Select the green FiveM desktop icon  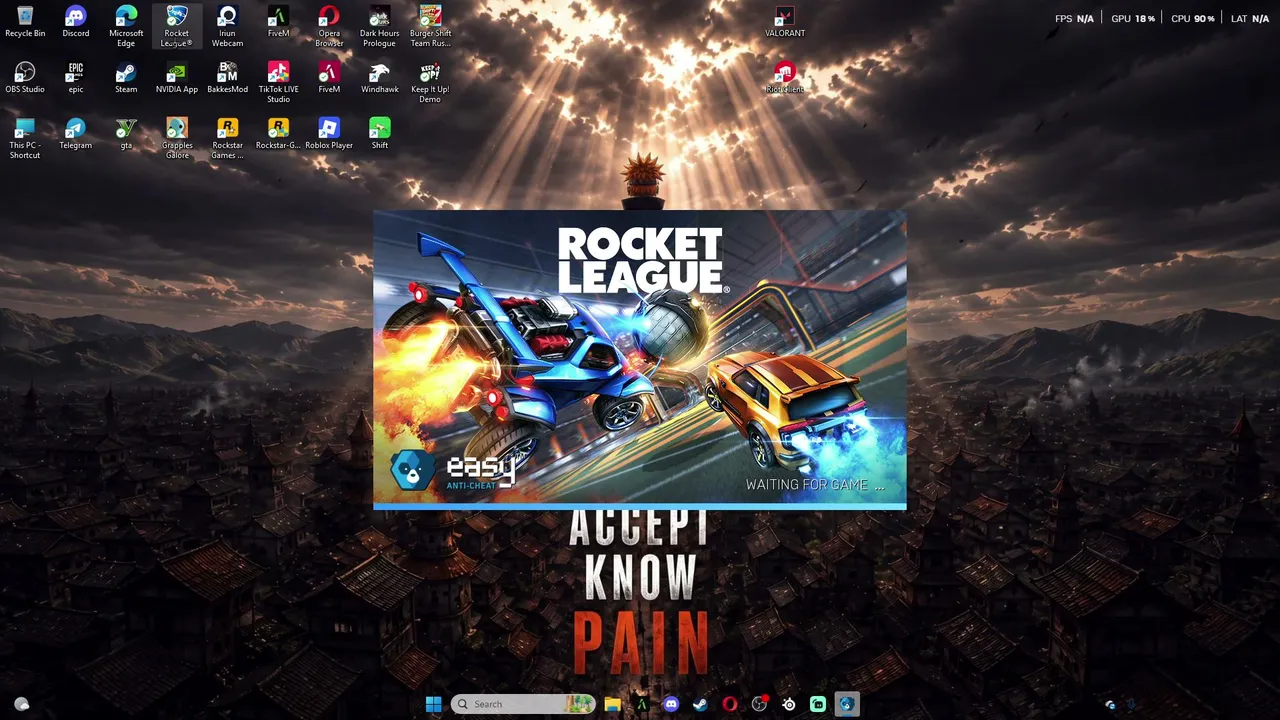pos(278,22)
